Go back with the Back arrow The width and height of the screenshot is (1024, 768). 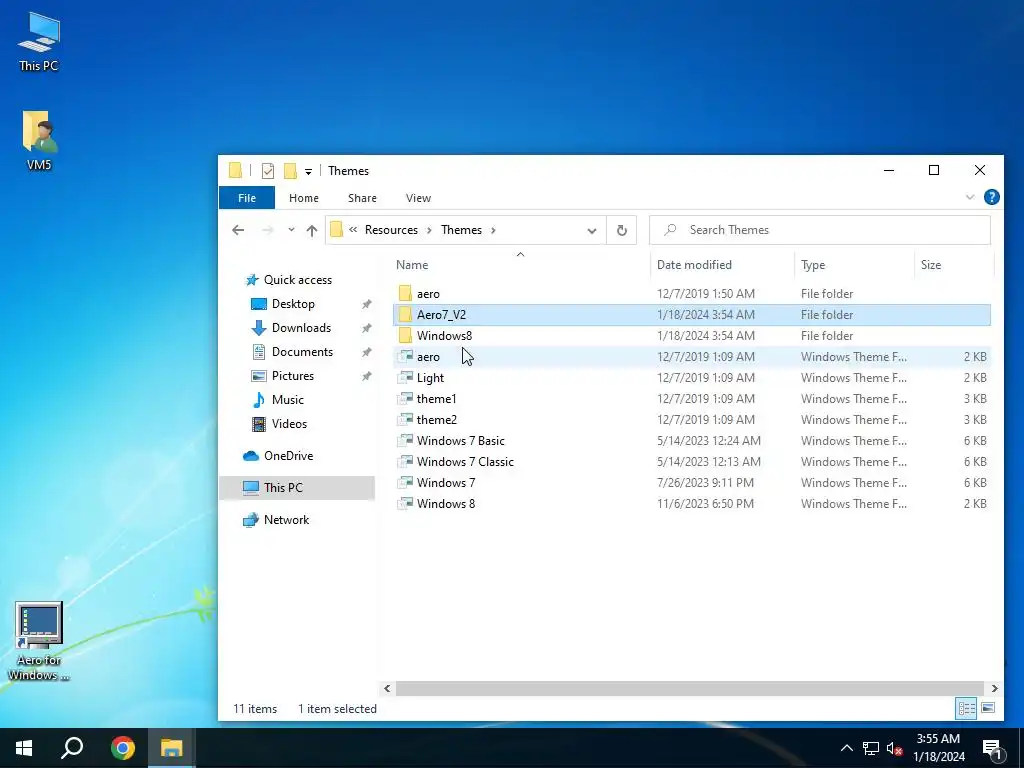pos(238,230)
